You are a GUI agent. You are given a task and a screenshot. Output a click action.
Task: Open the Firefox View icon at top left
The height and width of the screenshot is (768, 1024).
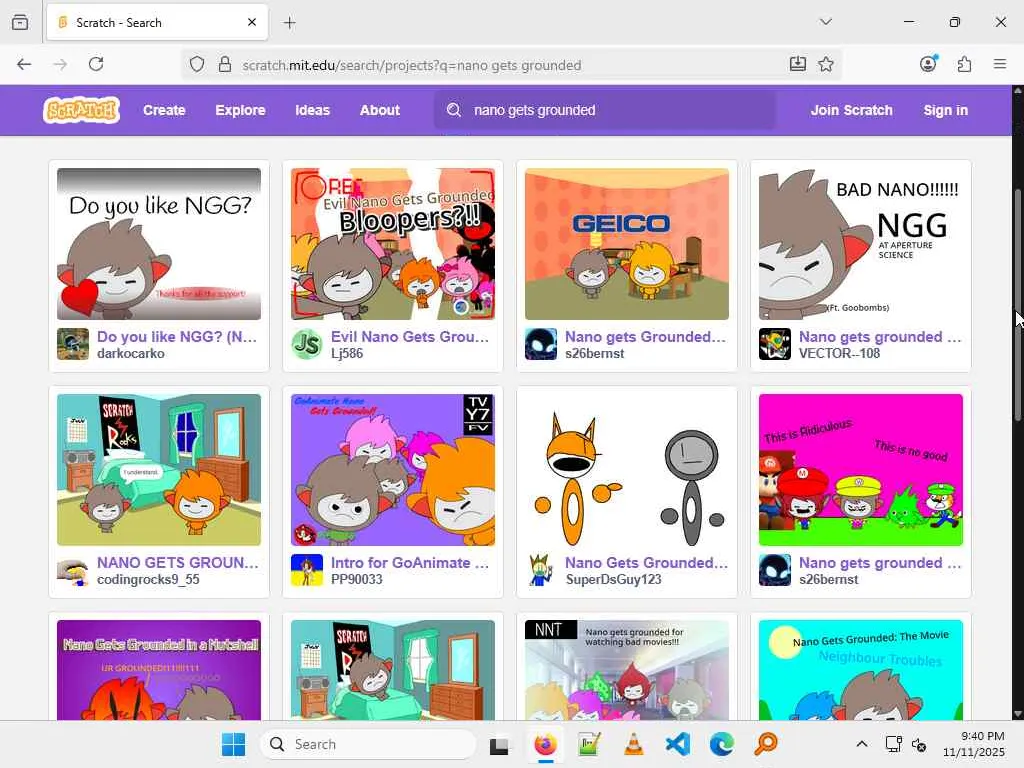tap(20, 22)
